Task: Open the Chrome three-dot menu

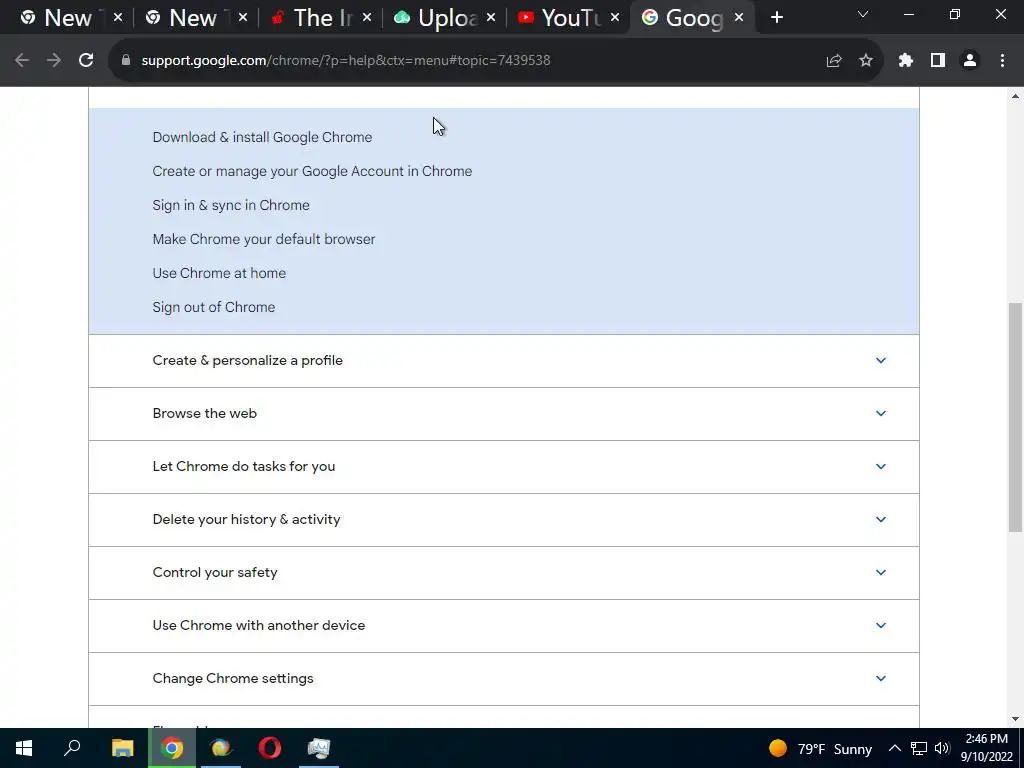Action: pyautogui.click(x=1002, y=60)
